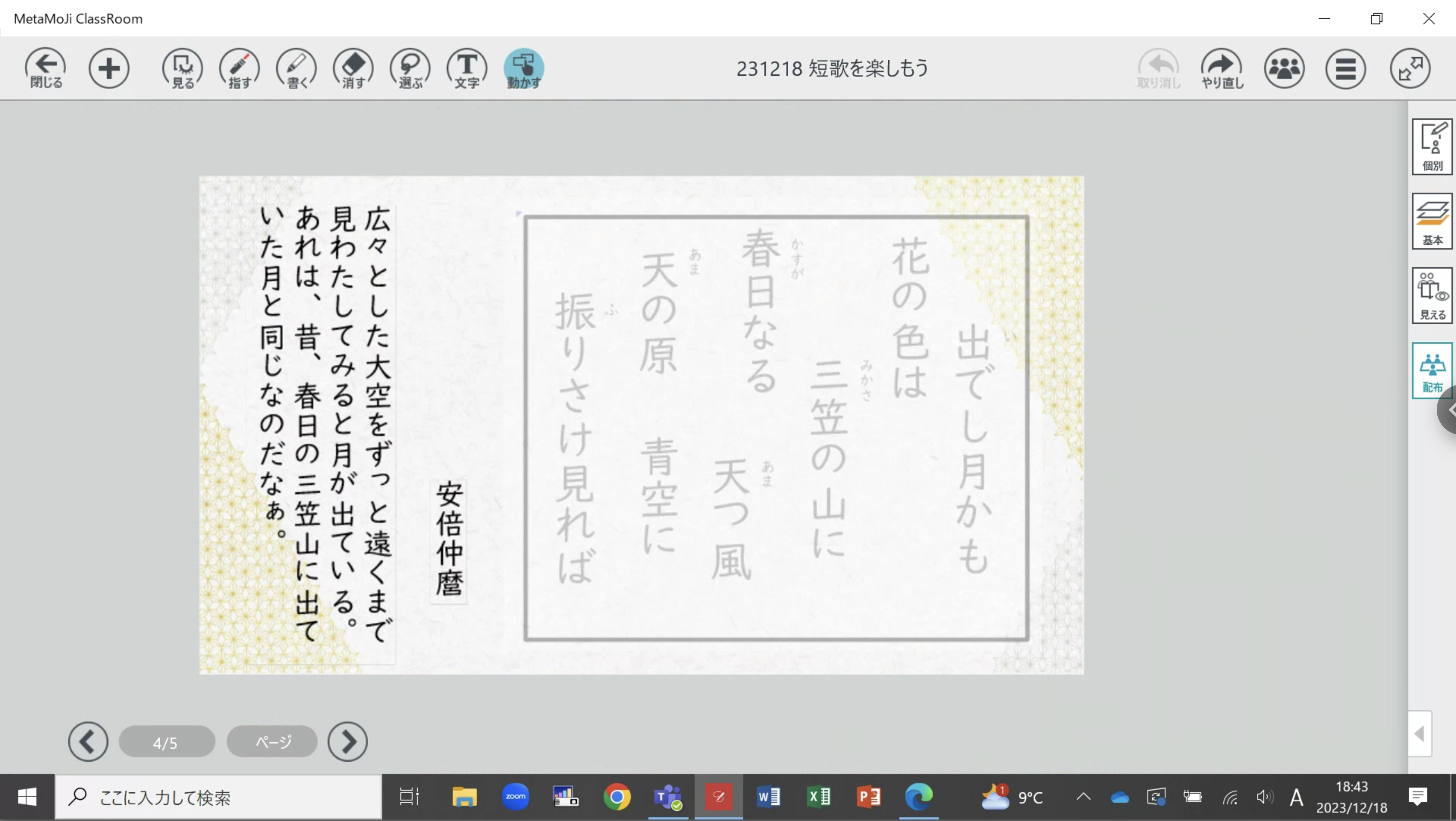
Task: Toggle fullscreen with the expand arrows icon
Action: (x=1410, y=68)
